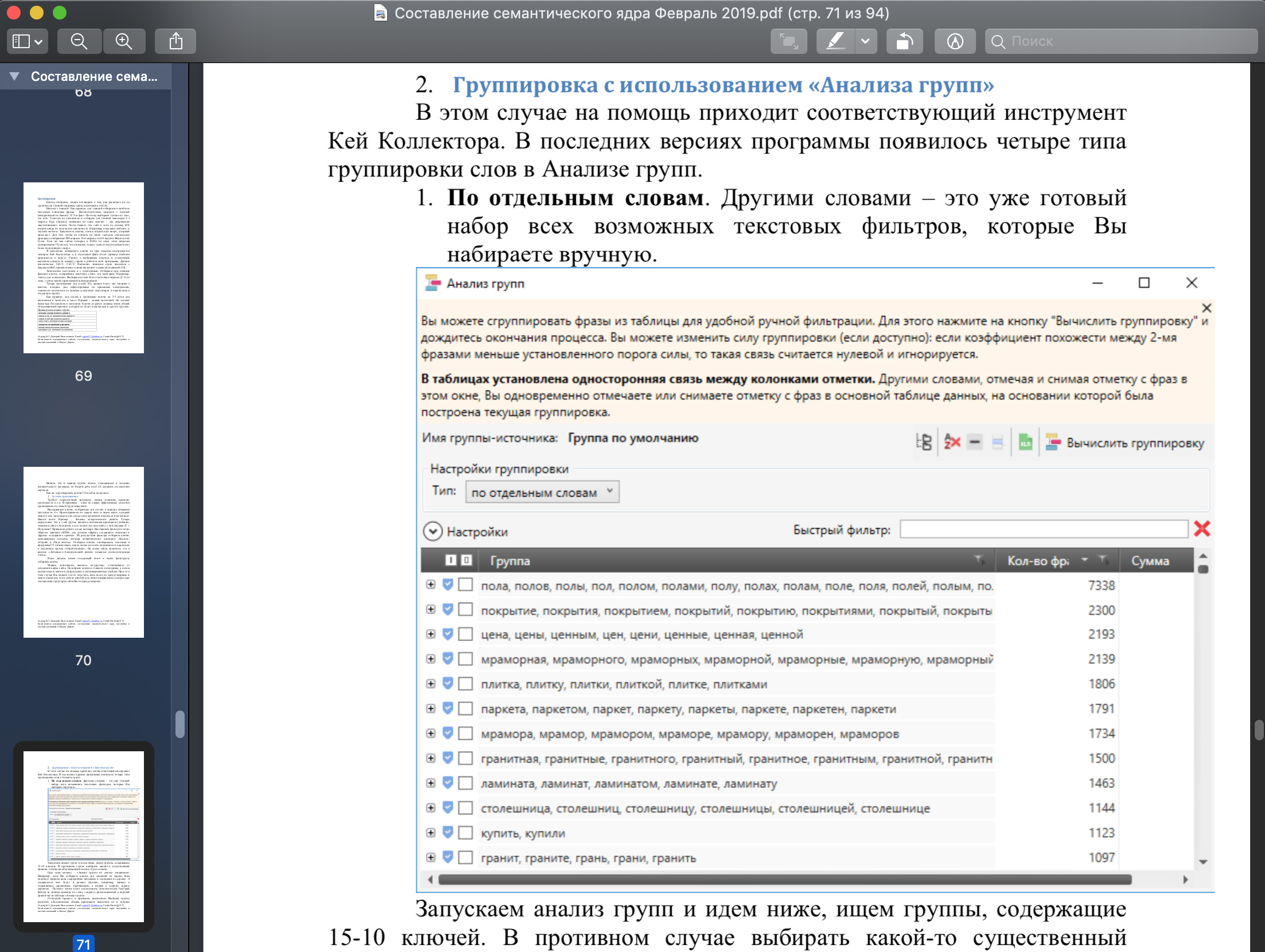1265x952 pixels.
Task: Tick checkbox for покрытие, покрытия row
Action: (466, 609)
